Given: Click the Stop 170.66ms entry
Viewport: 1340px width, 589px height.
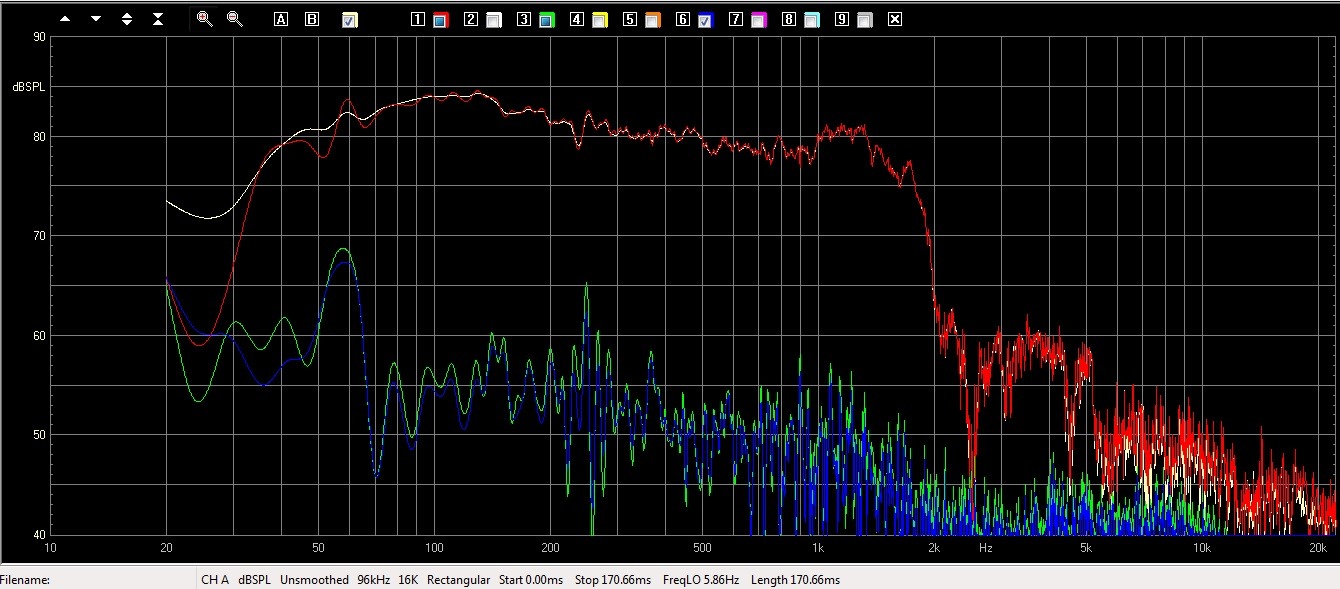Looking at the screenshot, I should [613, 580].
